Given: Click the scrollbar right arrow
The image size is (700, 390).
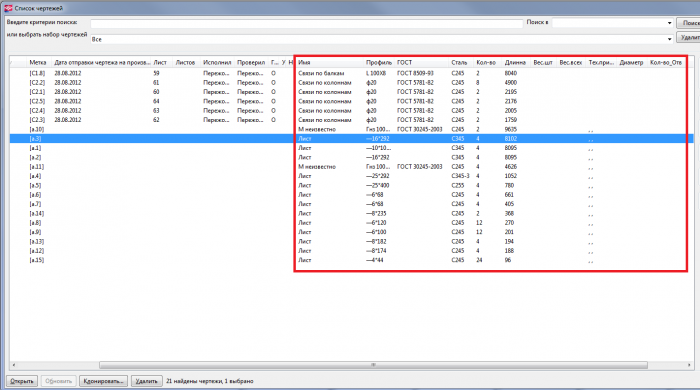Looking at the screenshot, I should (x=689, y=365).
